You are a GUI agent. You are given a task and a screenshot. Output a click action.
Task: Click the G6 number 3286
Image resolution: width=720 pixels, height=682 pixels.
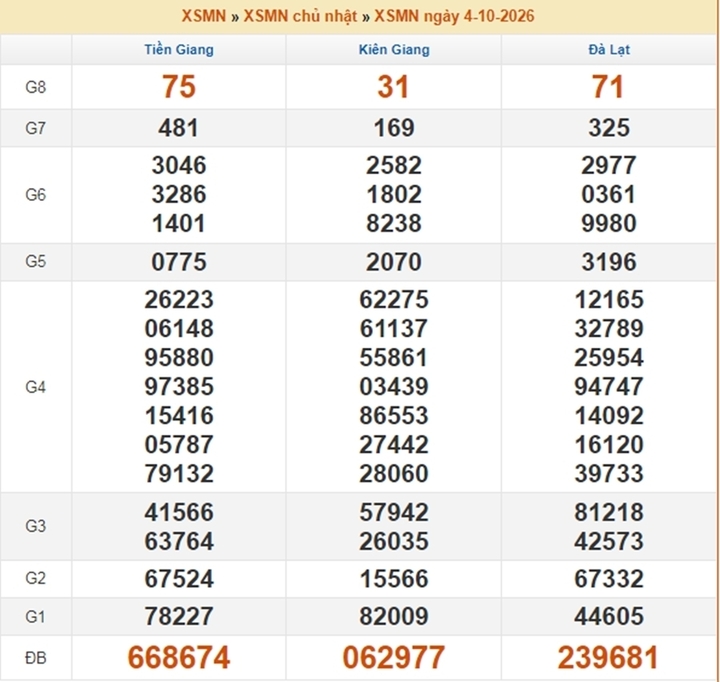pyautogui.click(x=179, y=194)
